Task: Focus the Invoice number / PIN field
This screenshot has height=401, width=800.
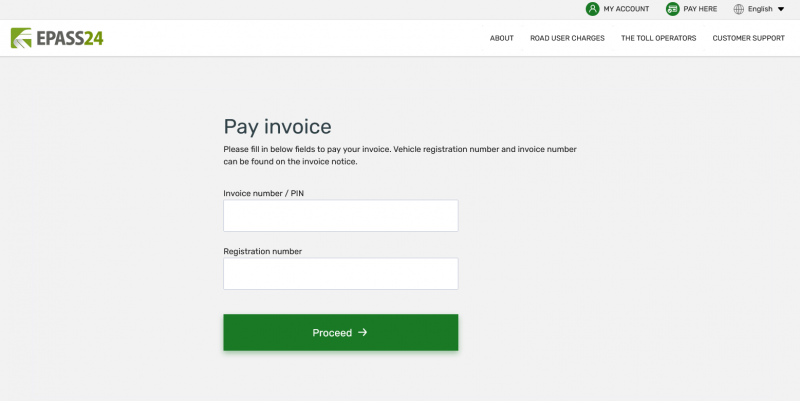Action: point(340,216)
